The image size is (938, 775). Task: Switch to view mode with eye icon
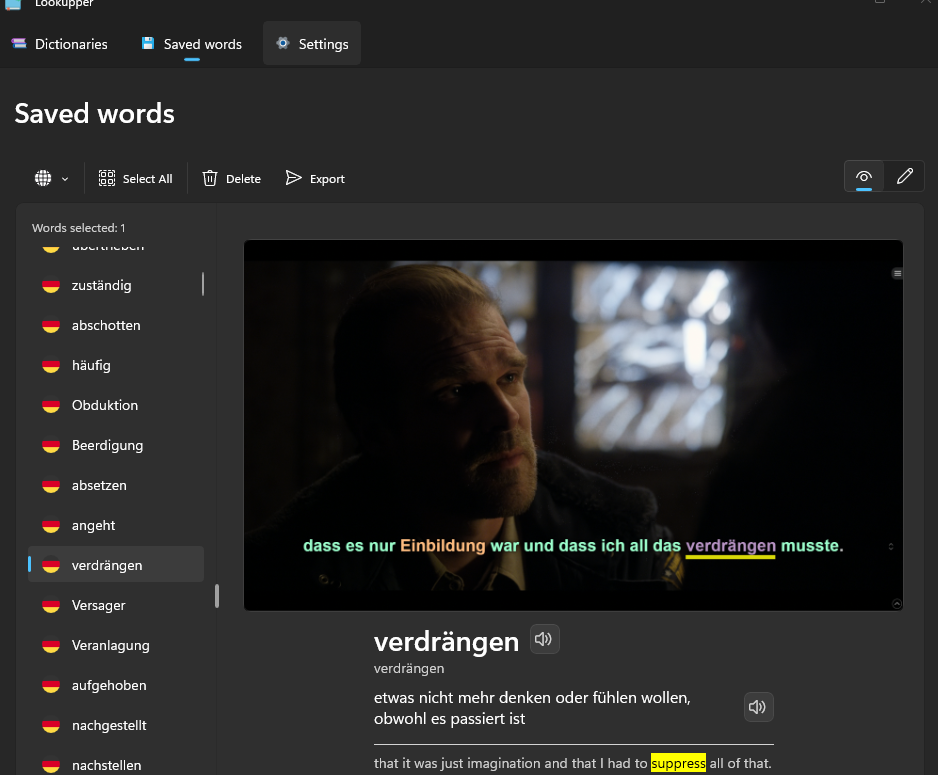click(x=864, y=177)
